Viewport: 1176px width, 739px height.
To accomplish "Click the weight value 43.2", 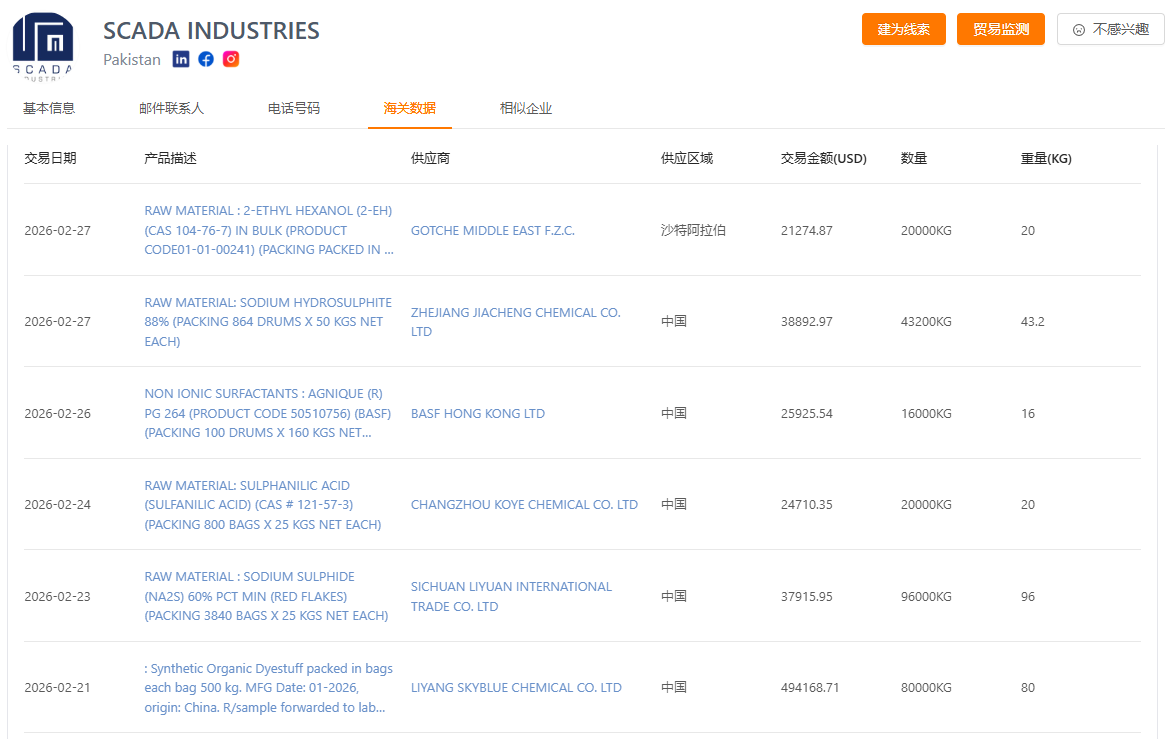I will [1032, 322].
